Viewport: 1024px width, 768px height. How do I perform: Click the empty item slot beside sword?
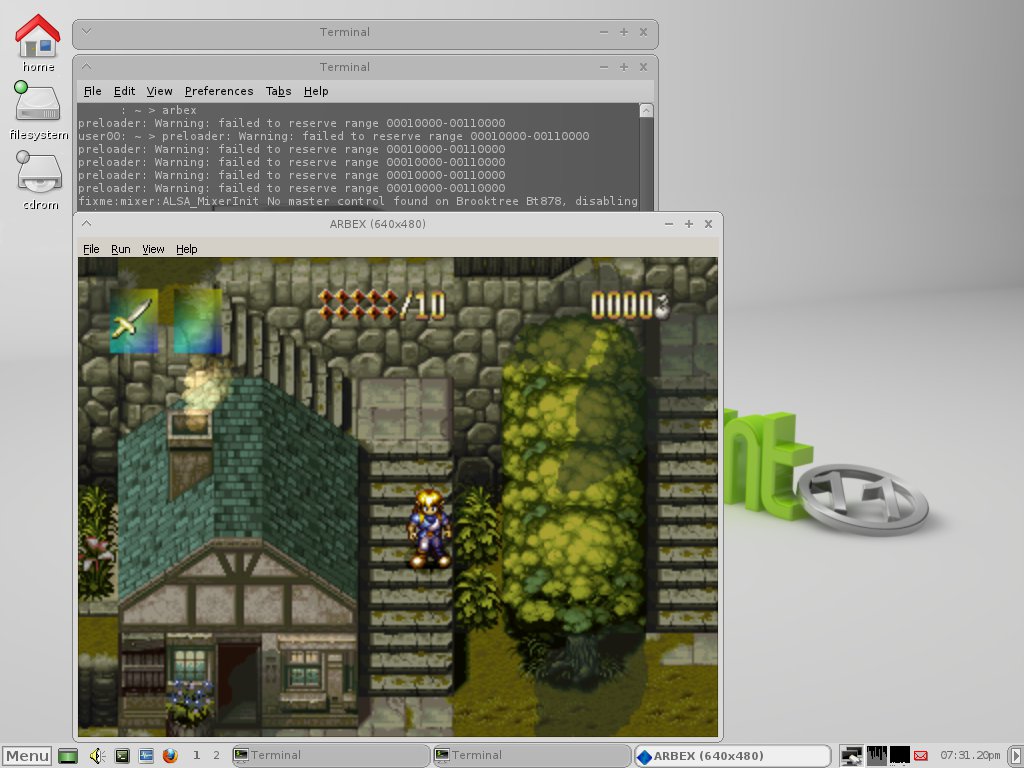[197, 320]
